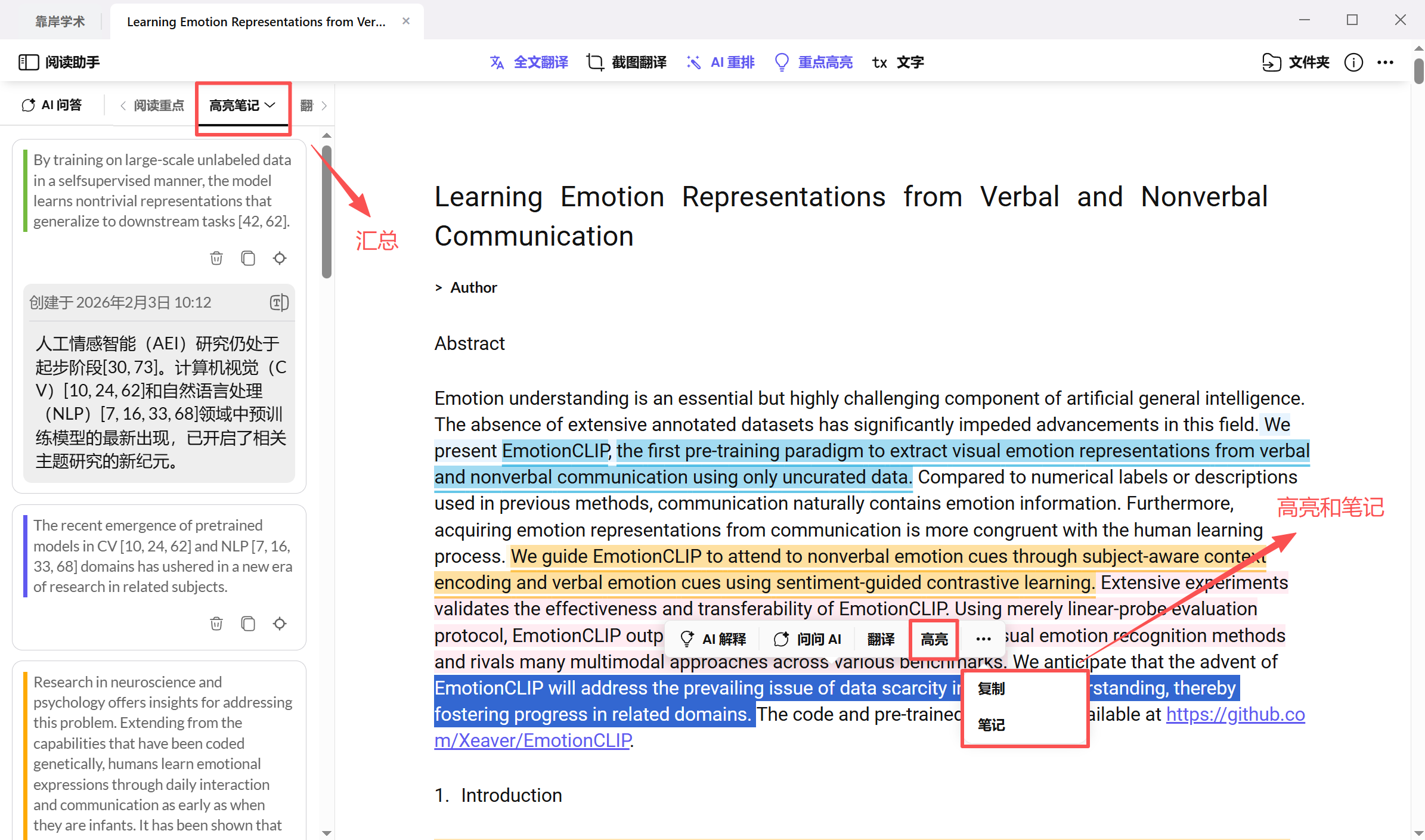Translate the selection with 翻译
Viewport: 1425px width, 840px height.
[x=881, y=639]
